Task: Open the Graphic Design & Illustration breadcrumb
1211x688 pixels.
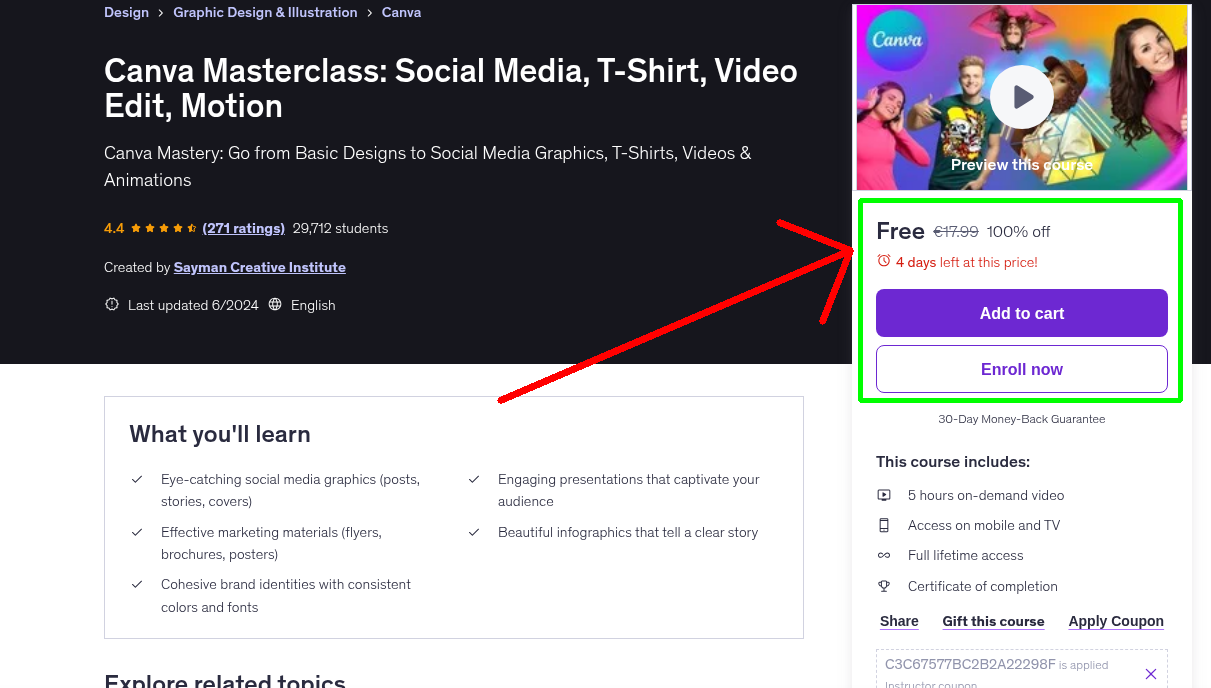Action: point(265,12)
